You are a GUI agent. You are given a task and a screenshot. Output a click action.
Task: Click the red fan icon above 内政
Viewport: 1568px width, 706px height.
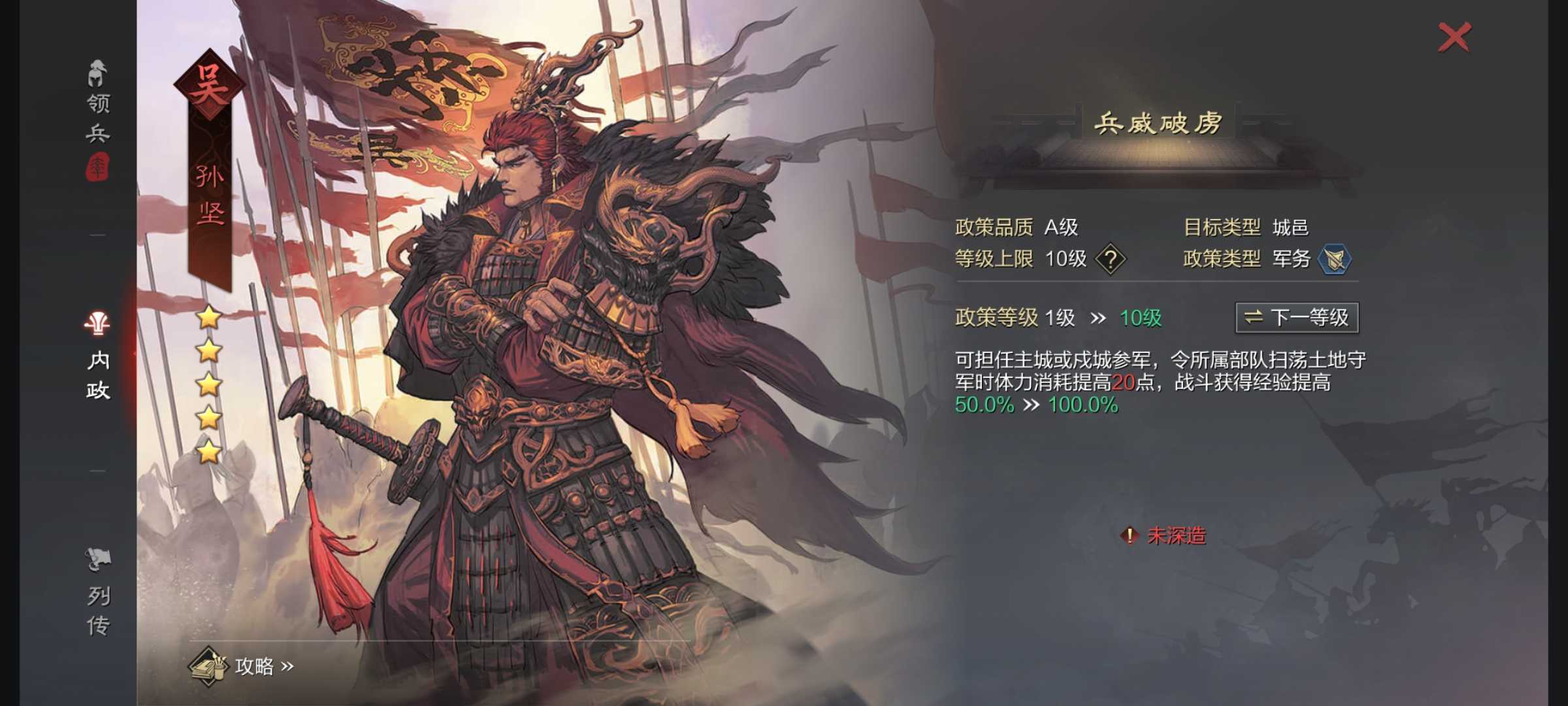click(x=97, y=323)
